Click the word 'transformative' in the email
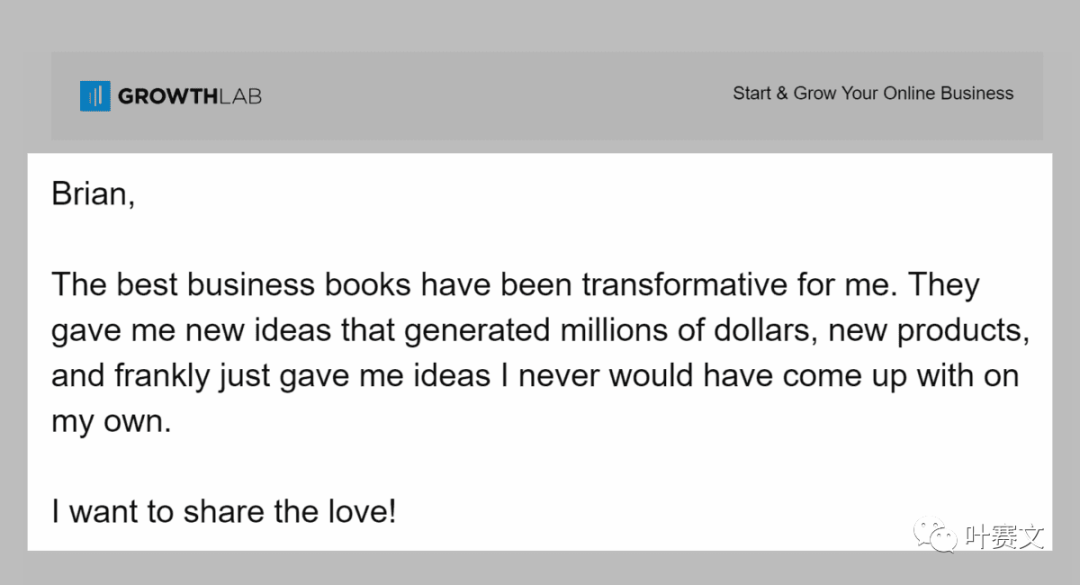This screenshot has width=1080, height=585. point(684,285)
